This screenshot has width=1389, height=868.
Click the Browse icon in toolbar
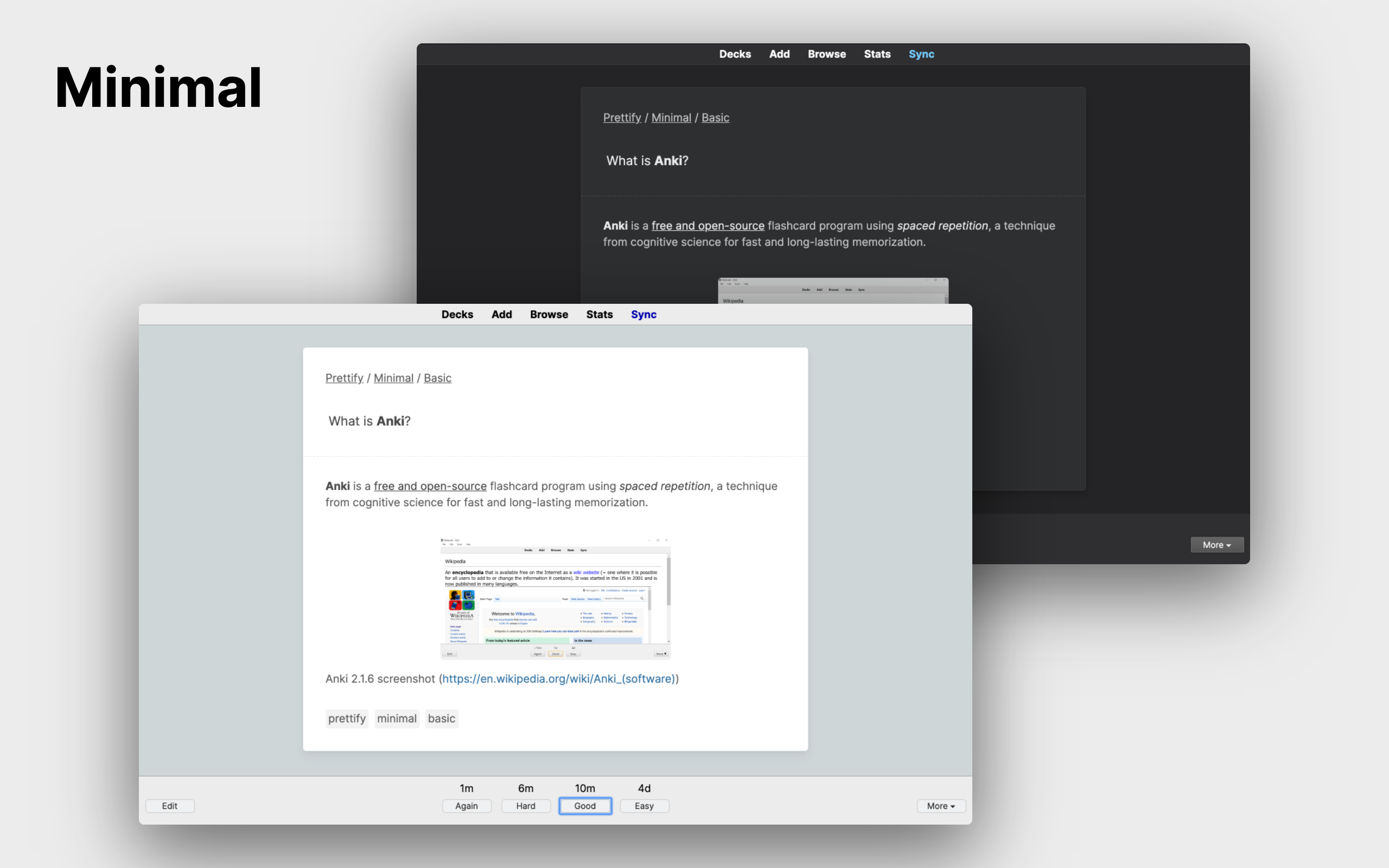point(548,314)
